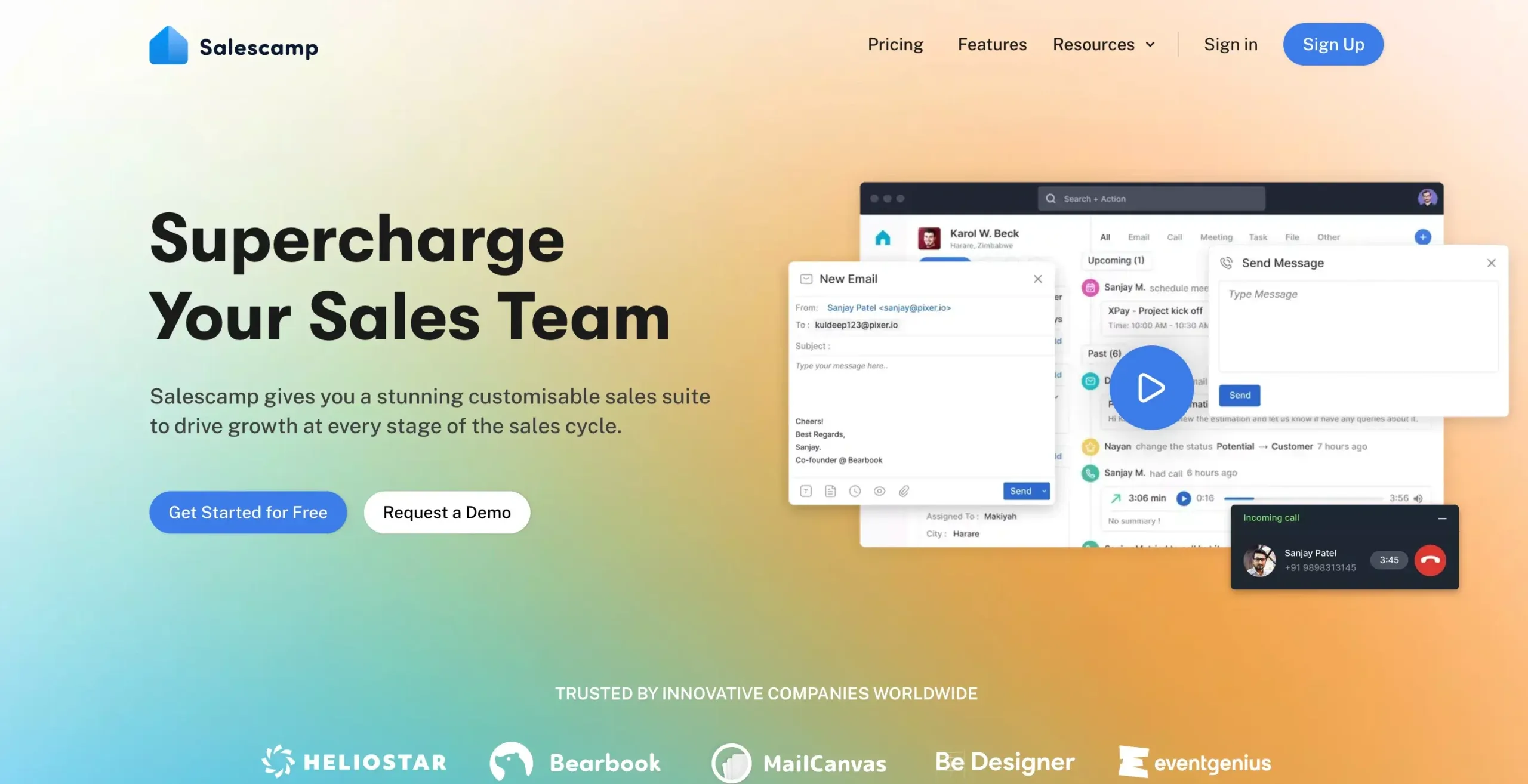Click the attachment paperclip icon in New Email
1528x784 pixels.
[904, 491]
